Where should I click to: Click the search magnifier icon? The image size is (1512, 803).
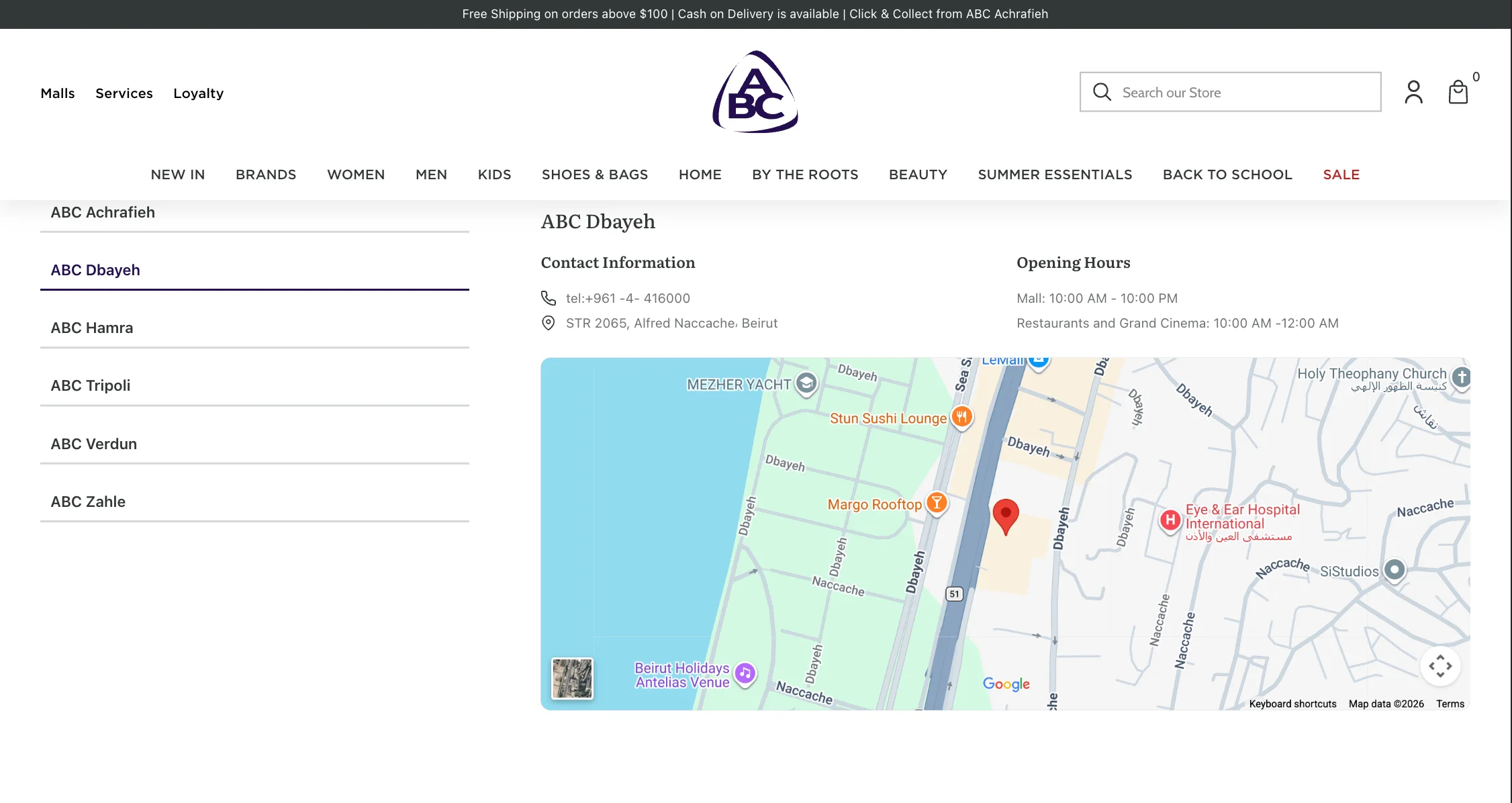(x=1102, y=91)
